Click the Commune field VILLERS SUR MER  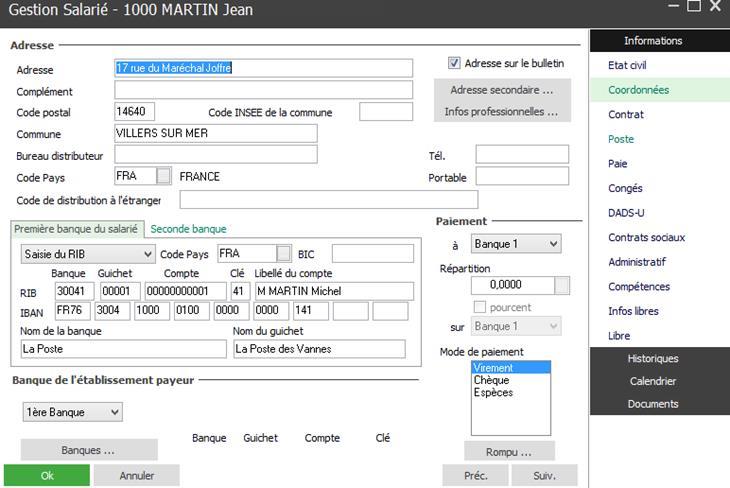(x=216, y=133)
